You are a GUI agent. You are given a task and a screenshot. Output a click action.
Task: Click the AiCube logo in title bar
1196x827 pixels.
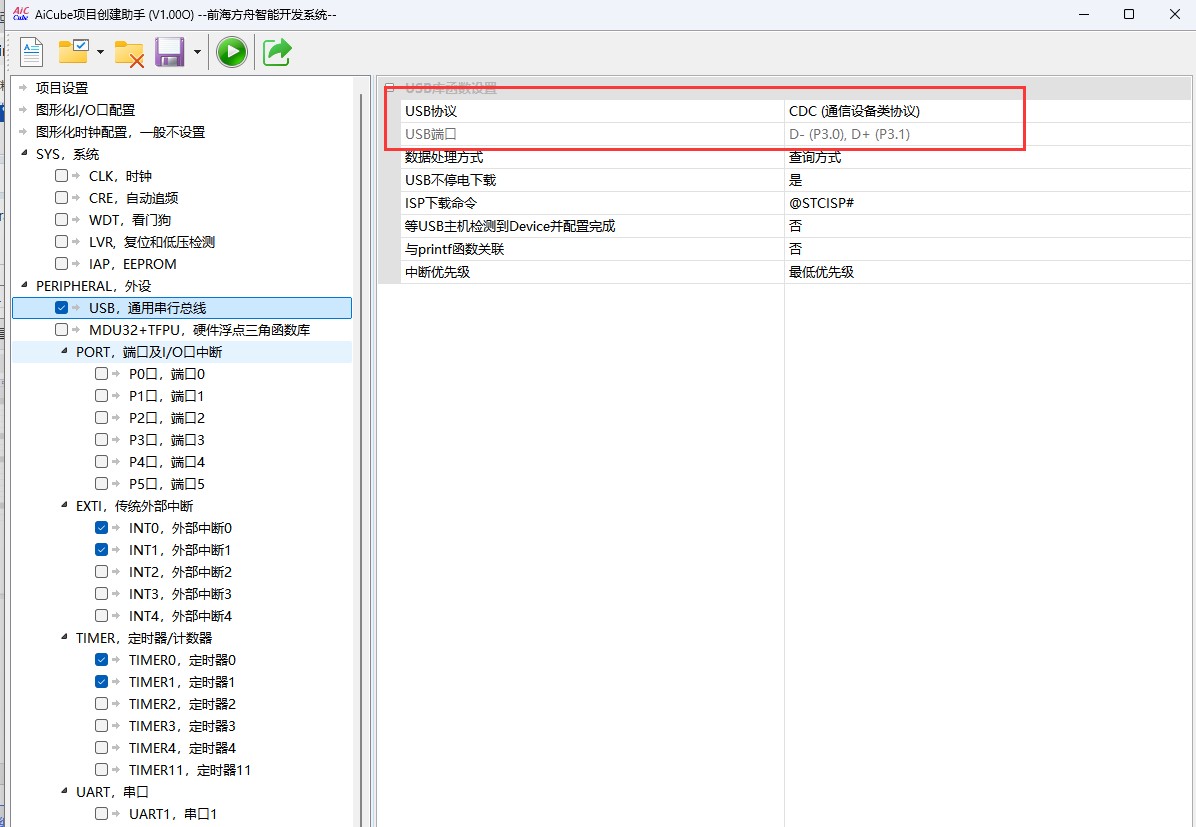pyautogui.click(x=21, y=14)
